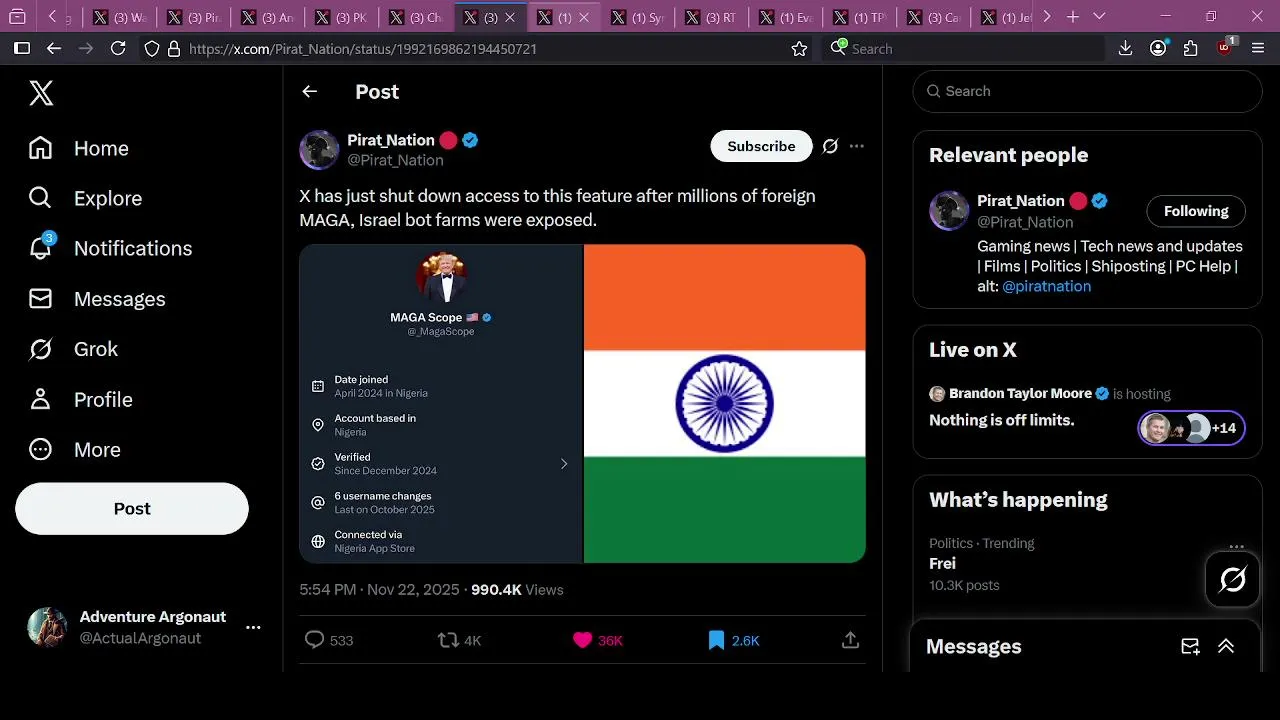Close the active X tab
The image size is (1280, 720).
(510, 17)
